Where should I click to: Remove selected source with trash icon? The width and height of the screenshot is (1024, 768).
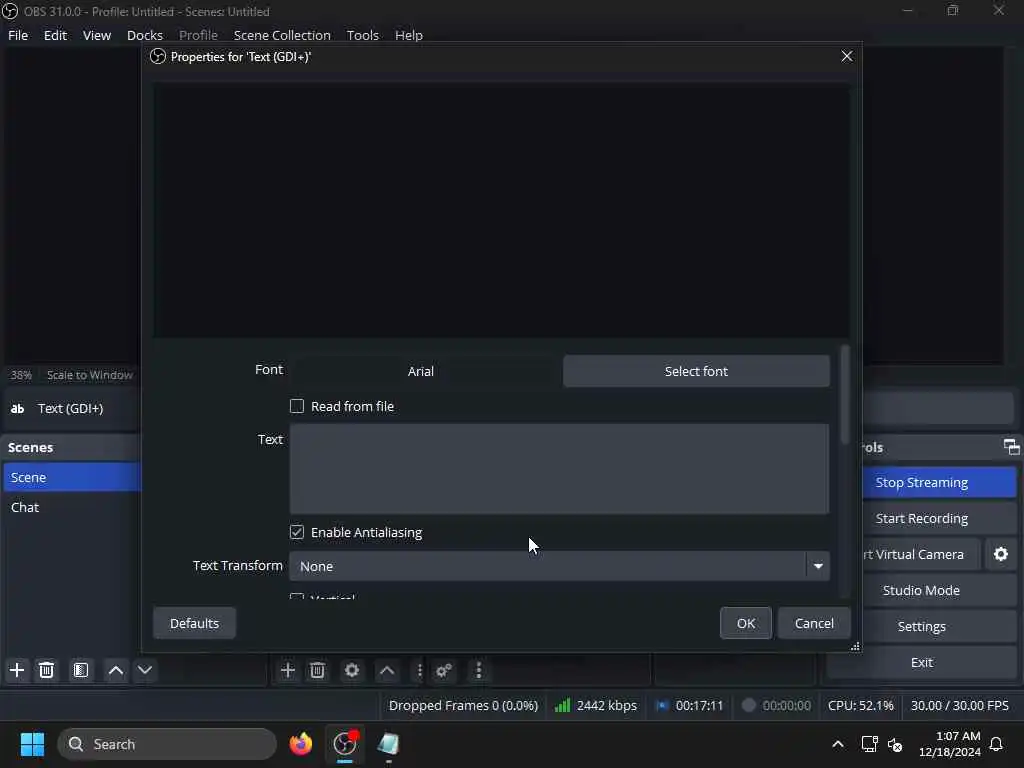point(317,670)
